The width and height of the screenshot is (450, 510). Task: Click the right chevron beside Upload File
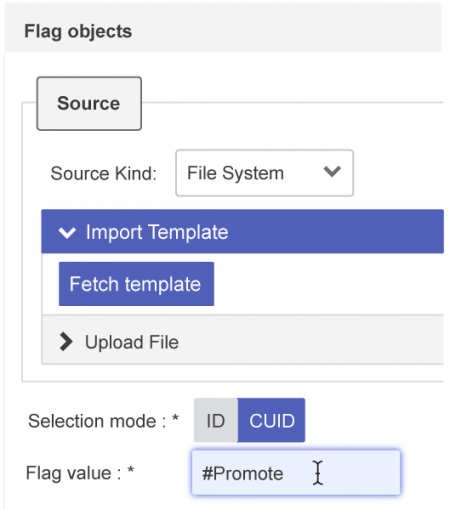coord(66,342)
